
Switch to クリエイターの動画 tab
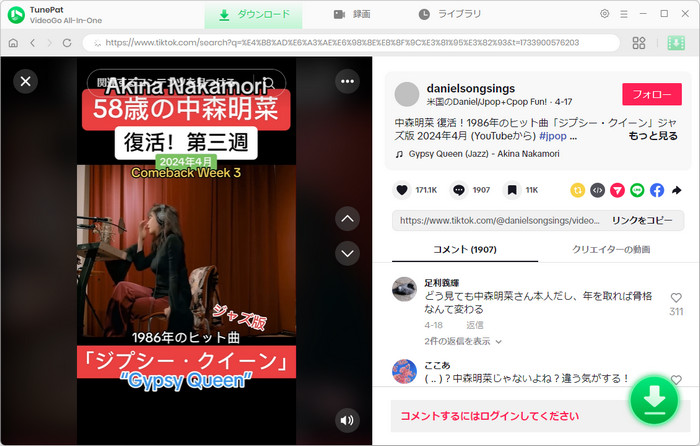click(611, 250)
